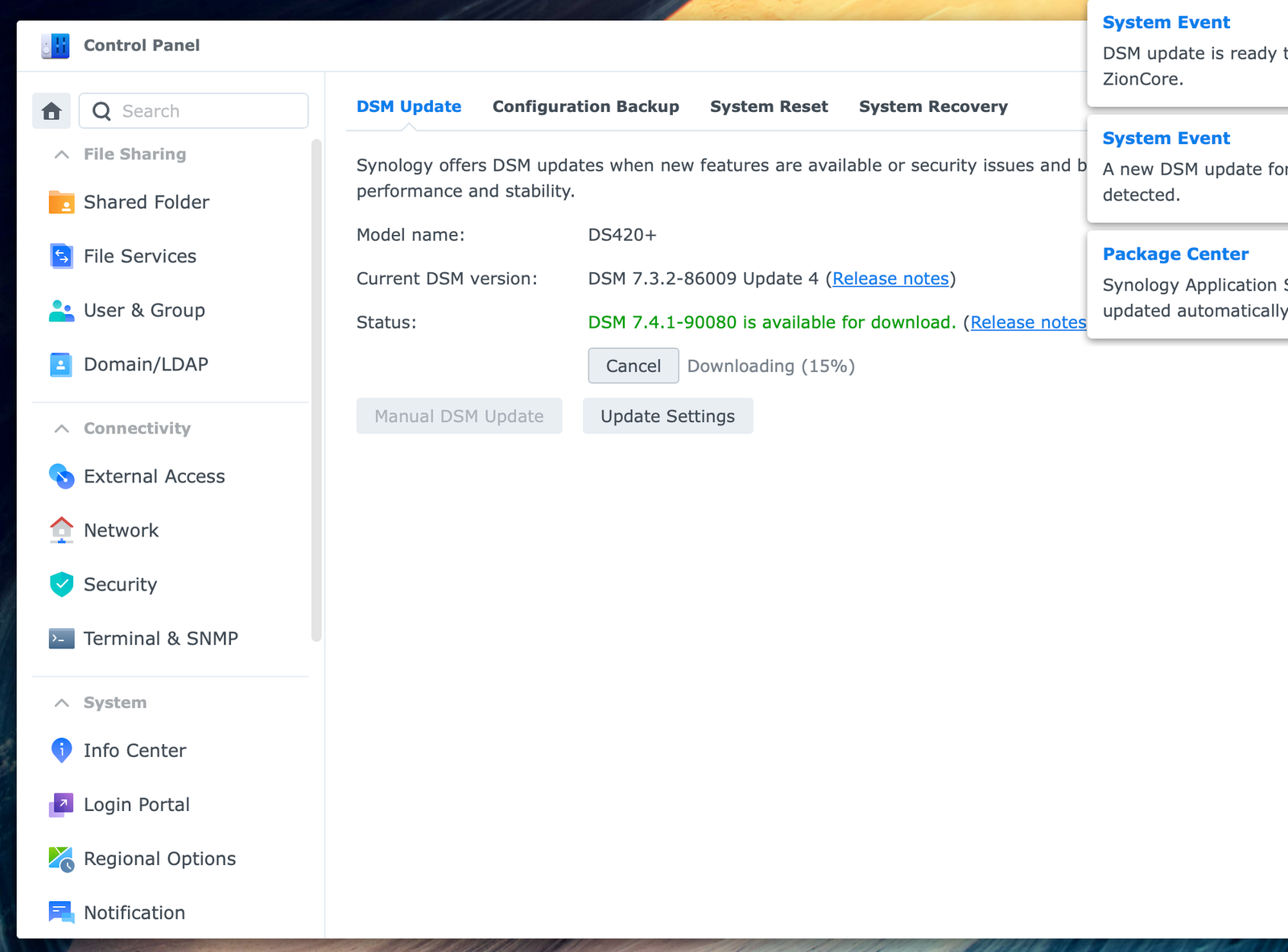
Task: Collapse the Connectivity section chevron
Action: click(61, 428)
